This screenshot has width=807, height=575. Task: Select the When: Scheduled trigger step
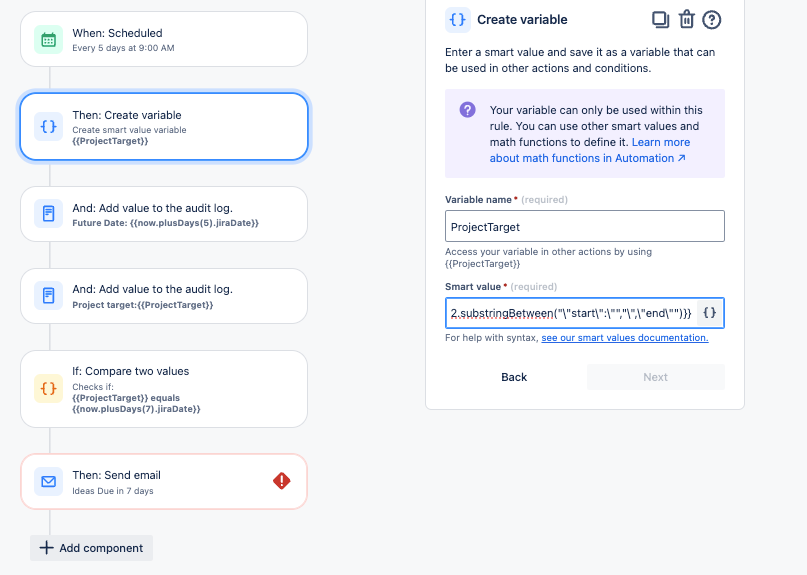164,39
